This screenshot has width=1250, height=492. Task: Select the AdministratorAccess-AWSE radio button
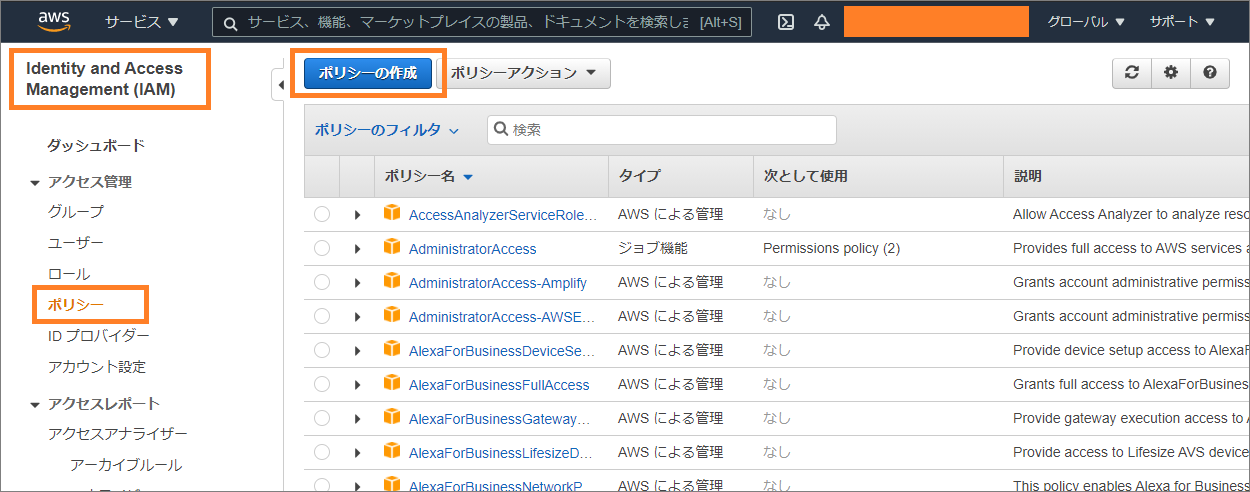[321, 316]
